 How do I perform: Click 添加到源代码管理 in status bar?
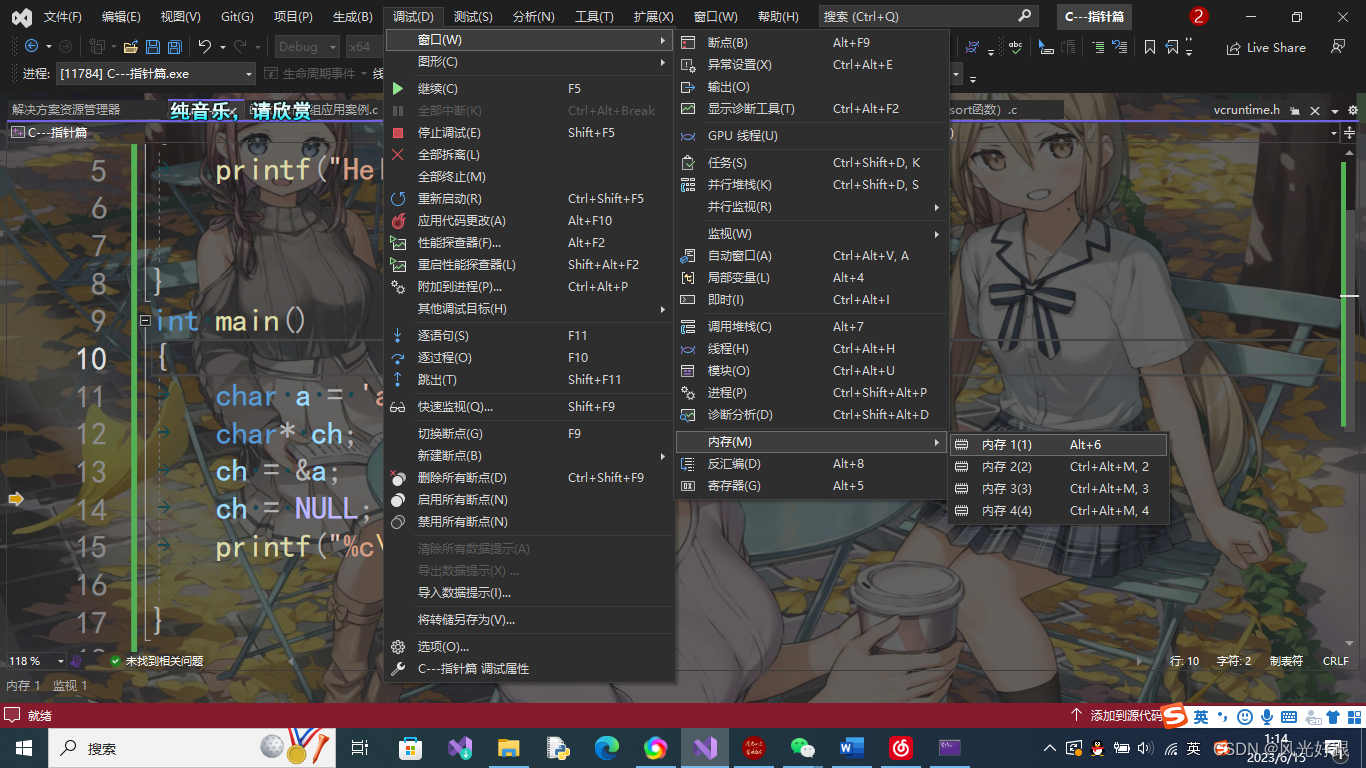click(1116, 716)
